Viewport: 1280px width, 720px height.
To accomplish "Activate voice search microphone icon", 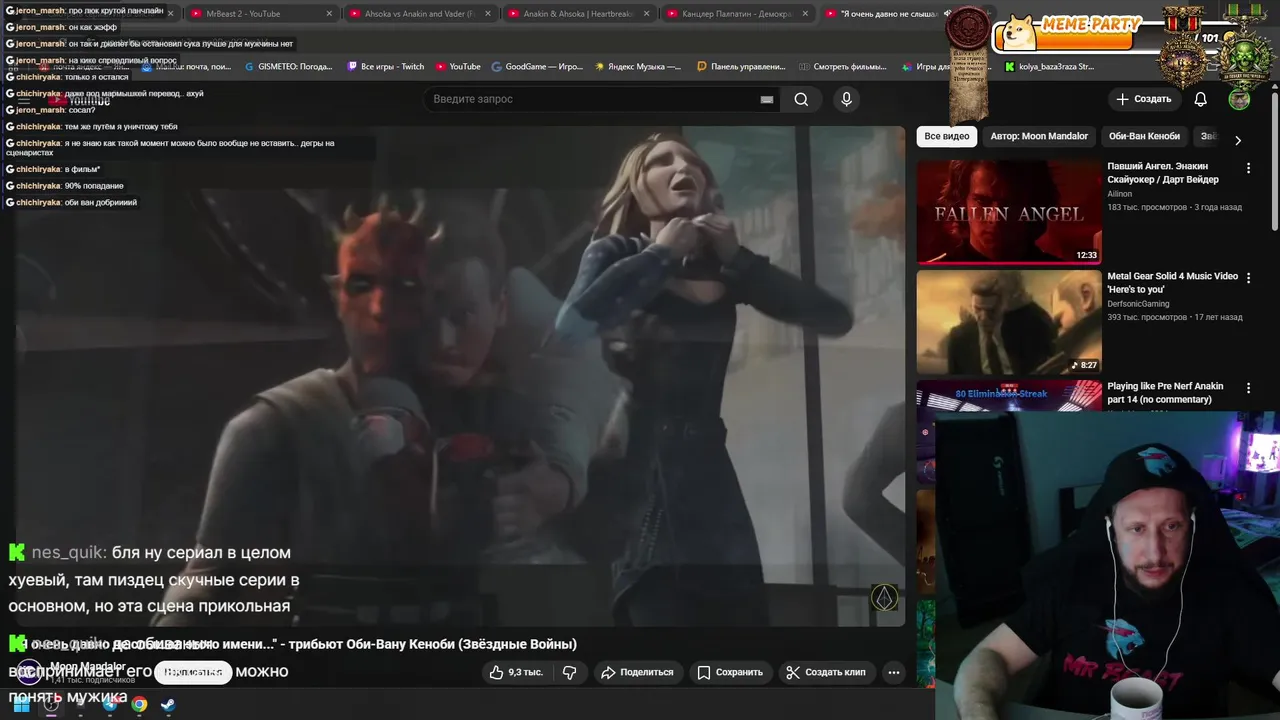I will pos(846,99).
